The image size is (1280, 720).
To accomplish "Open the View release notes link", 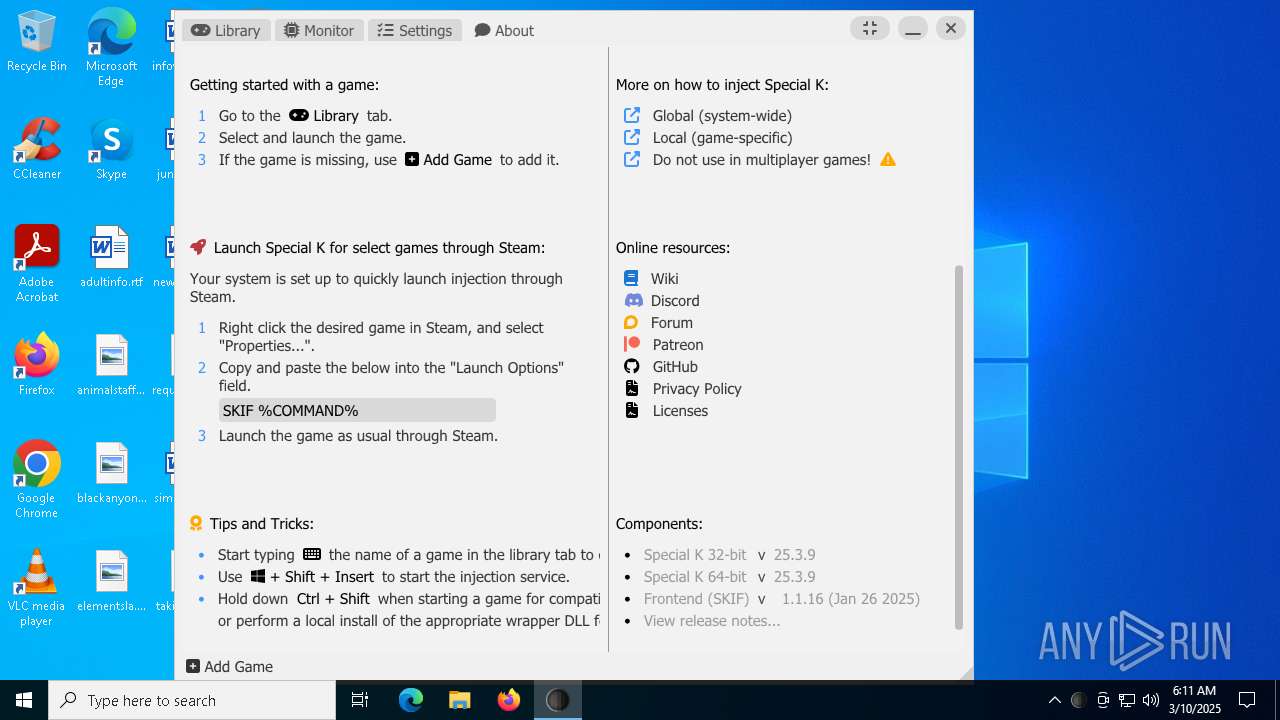I will pyautogui.click(x=712, y=621).
